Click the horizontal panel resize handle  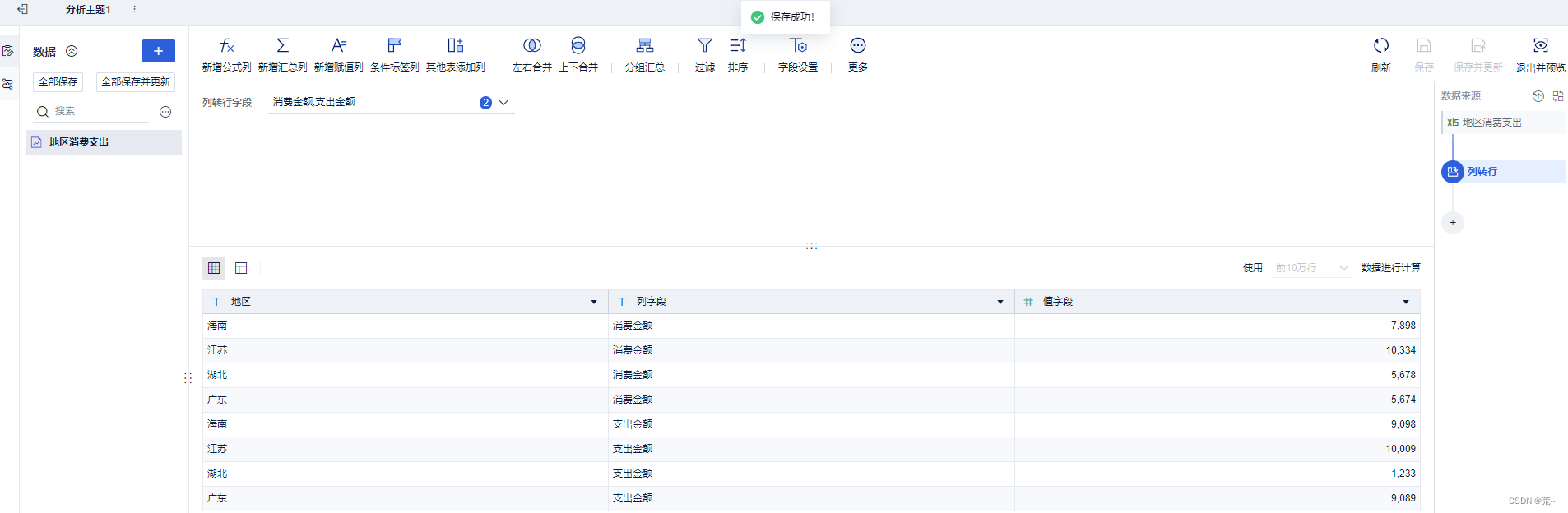click(811, 246)
